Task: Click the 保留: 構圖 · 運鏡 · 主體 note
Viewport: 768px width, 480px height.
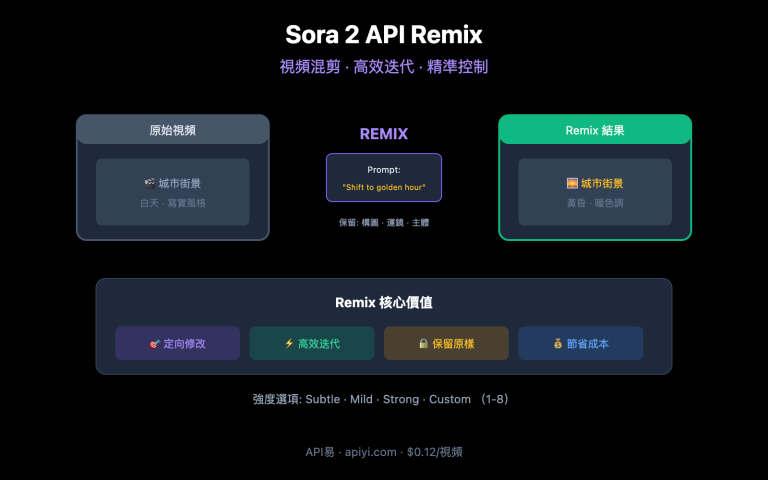Action: [x=384, y=222]
